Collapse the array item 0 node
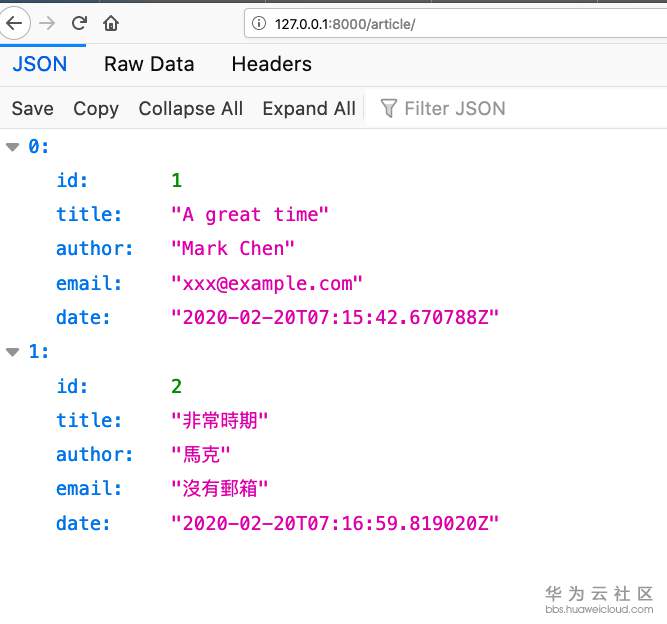Screen dimensions: 667x624 click(x=13, y=147)
